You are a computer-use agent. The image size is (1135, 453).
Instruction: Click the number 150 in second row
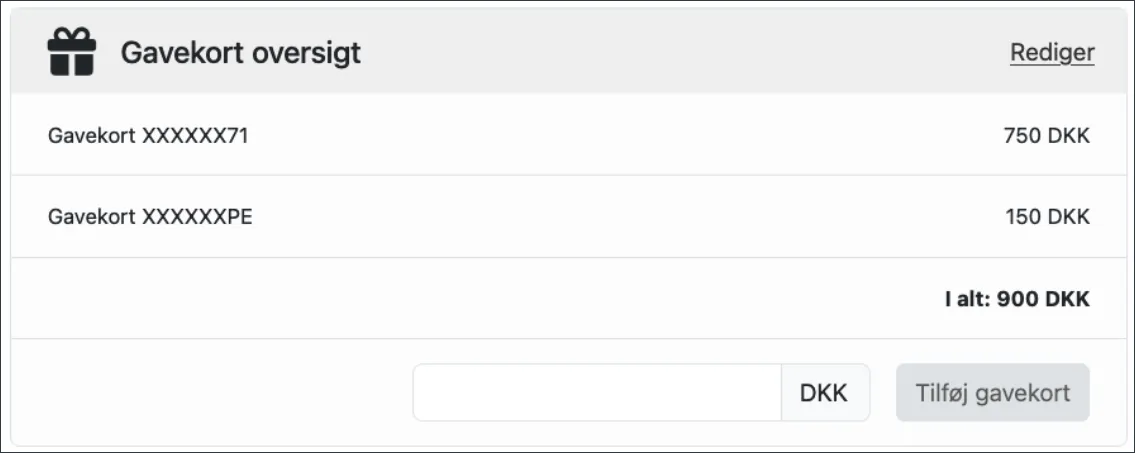coord(1023,216)
